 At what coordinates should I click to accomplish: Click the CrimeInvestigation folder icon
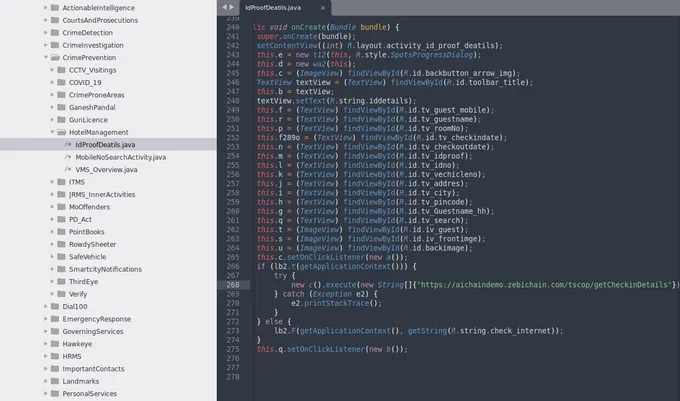click(x=55, y=45)
